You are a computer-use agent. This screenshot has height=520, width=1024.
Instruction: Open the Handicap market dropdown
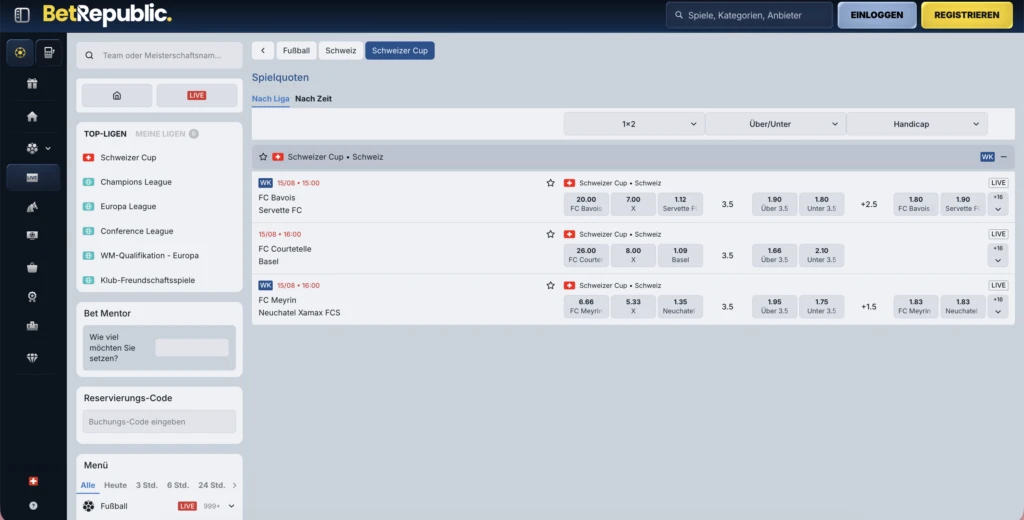click(x=917, y=124)
